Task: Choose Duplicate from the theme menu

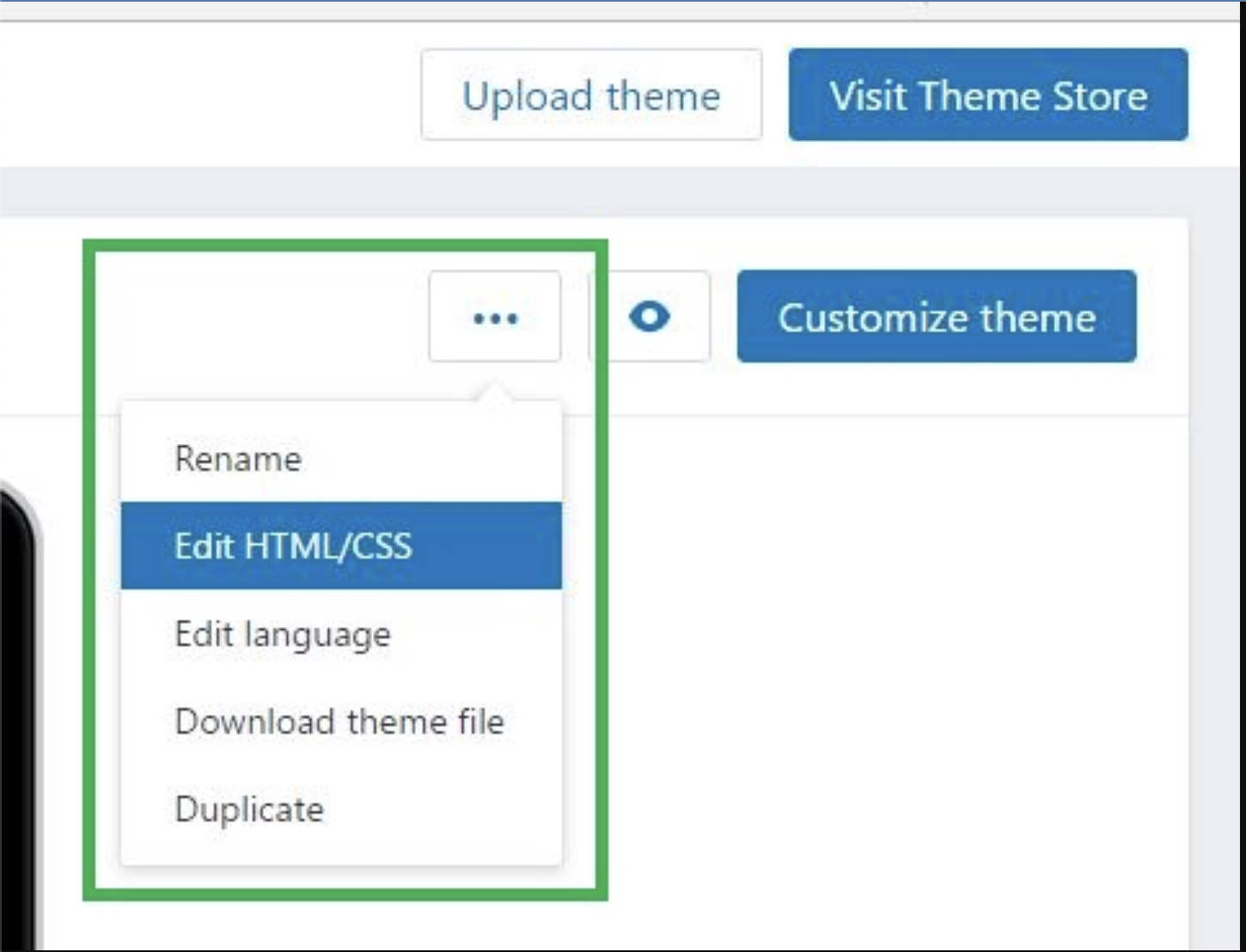Action: pos(249,809)
